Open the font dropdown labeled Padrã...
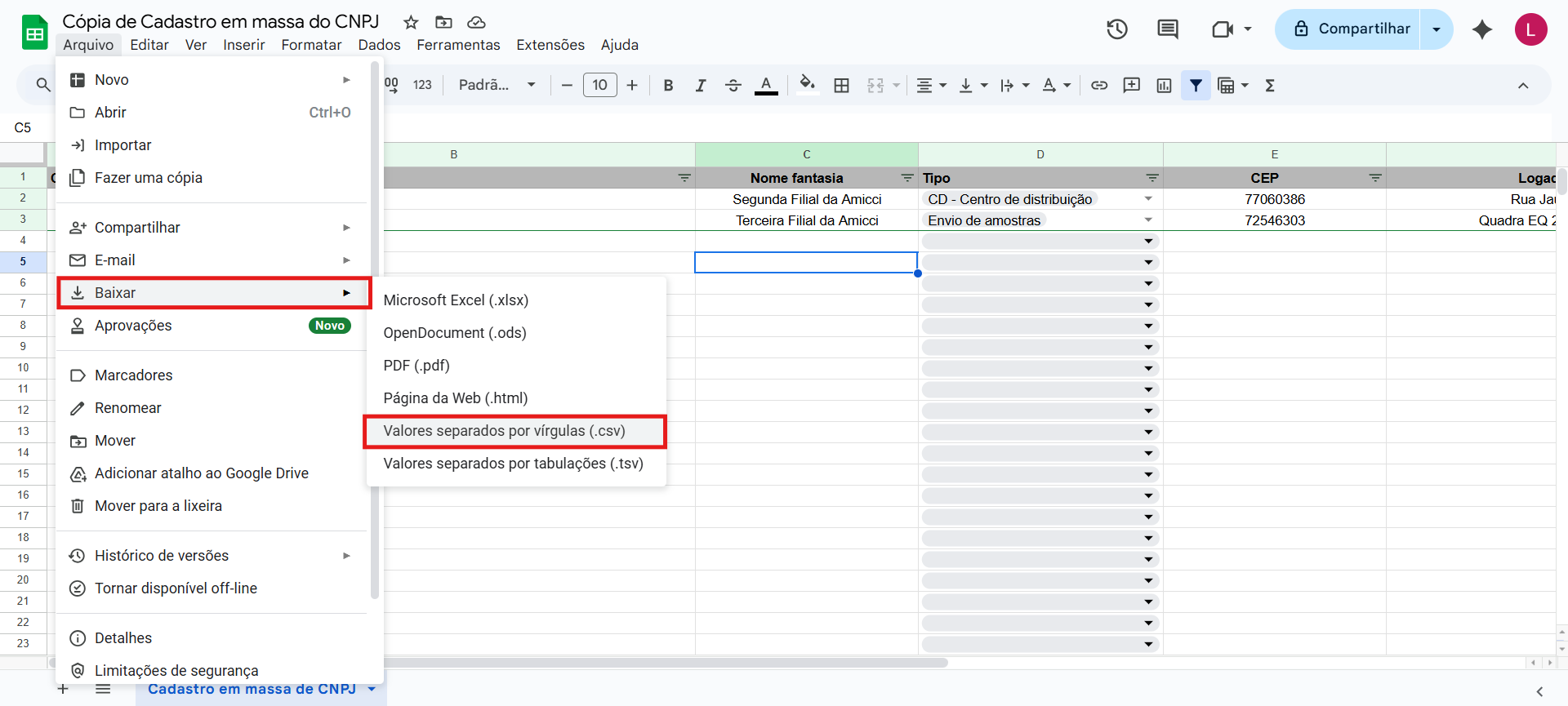1568x706 pixels. pos(496,86)
